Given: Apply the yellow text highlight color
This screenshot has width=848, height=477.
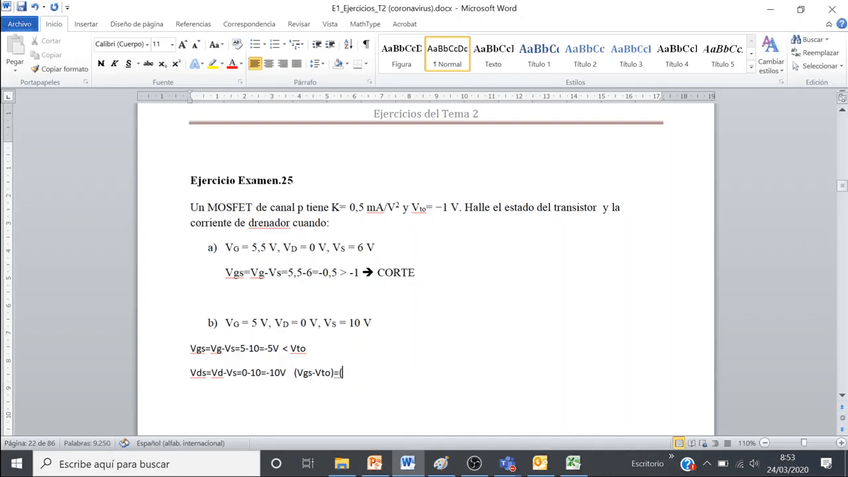Looking at the screenshot, I should 213,64.
